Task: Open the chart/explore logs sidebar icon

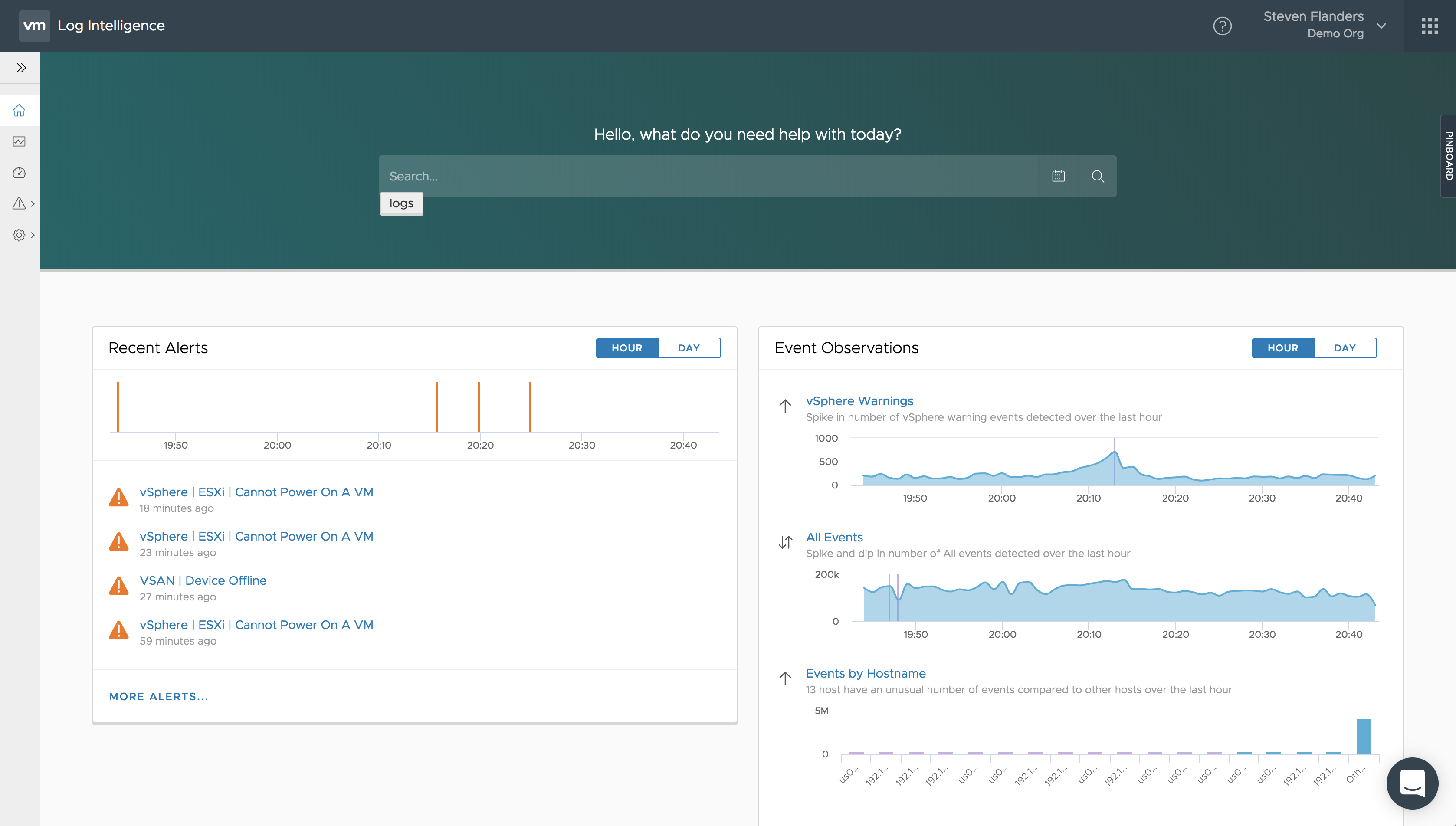Action: point(19,141)
